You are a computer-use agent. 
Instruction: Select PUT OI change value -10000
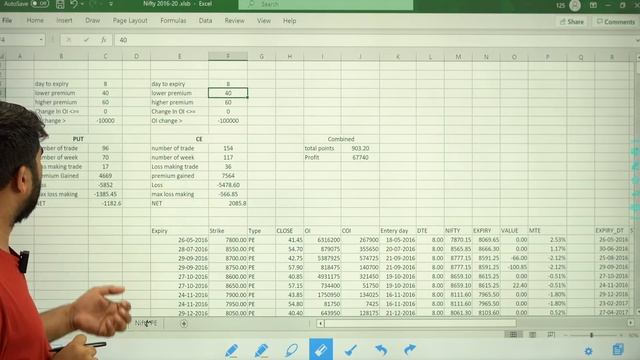(x=105, y=121)
